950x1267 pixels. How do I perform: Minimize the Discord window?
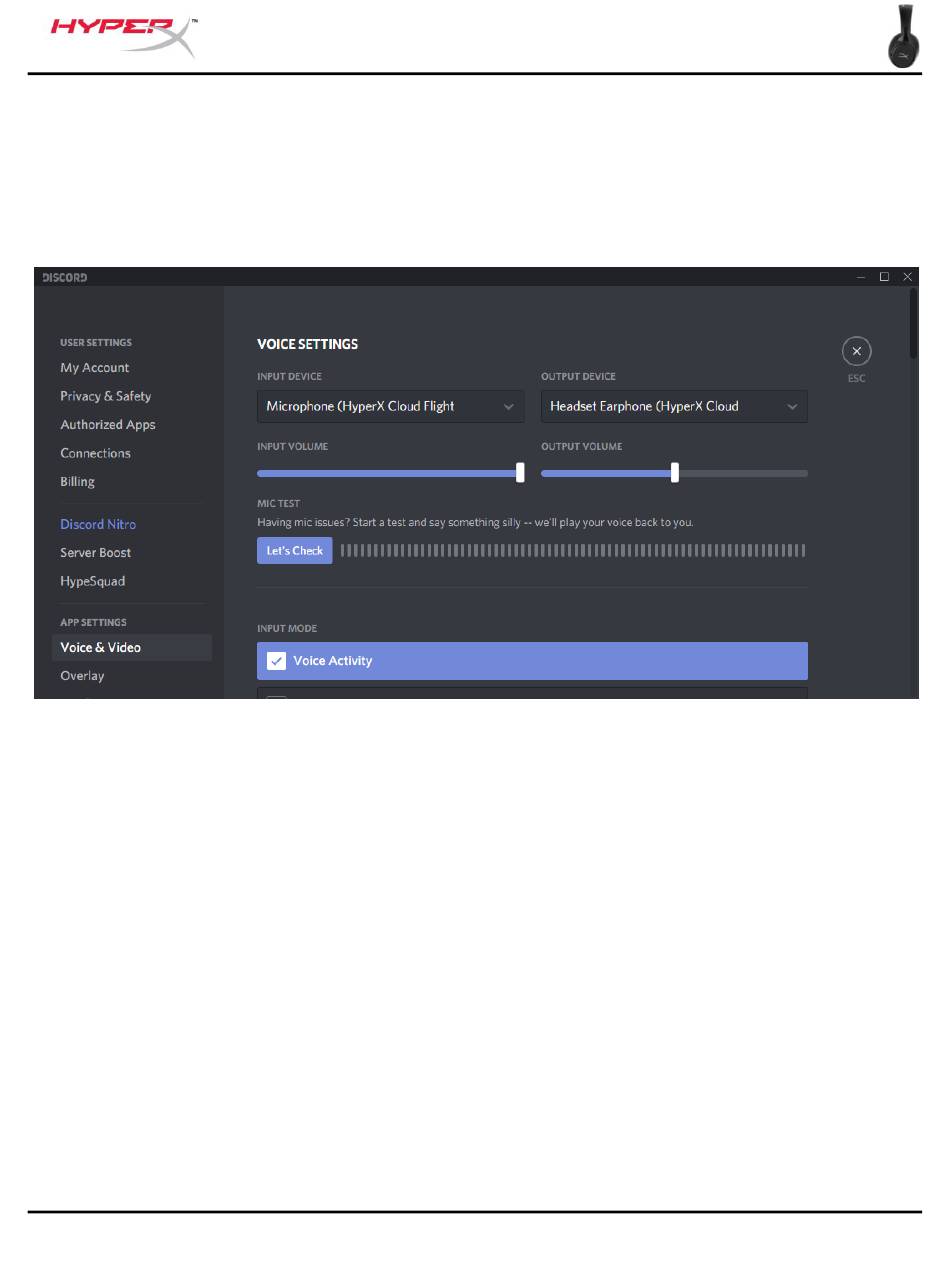pyautogui.click(x=861, y=277)
